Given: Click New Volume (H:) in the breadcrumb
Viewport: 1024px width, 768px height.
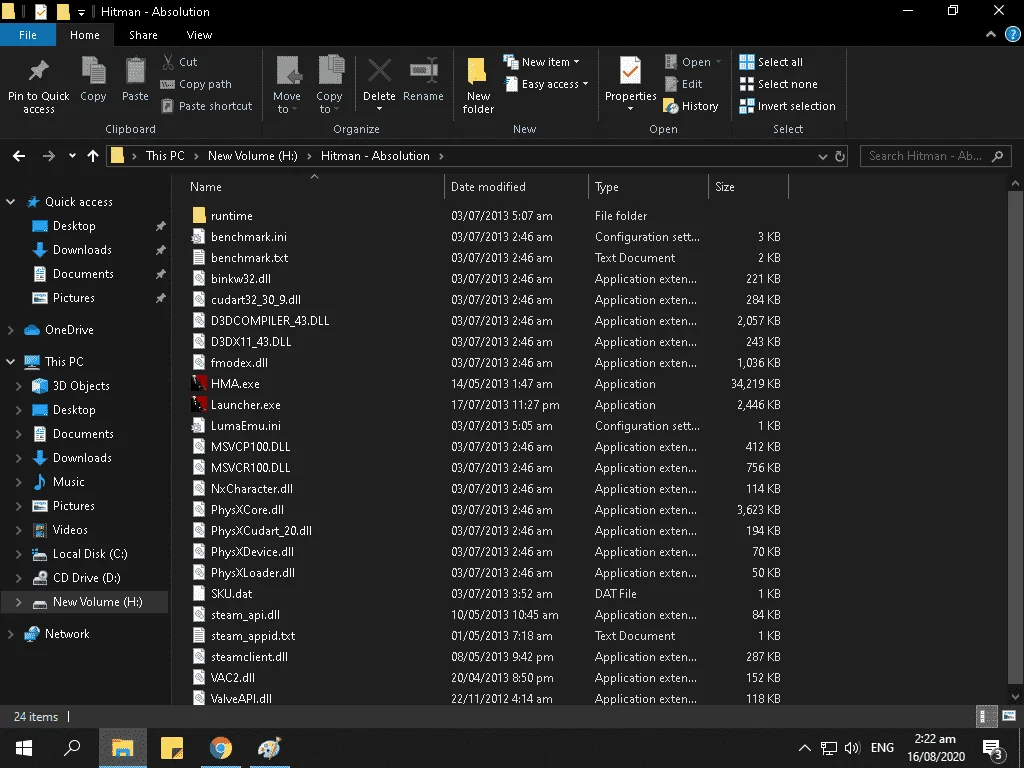Looking at the screenshot, I should click(x=252, y=156).
